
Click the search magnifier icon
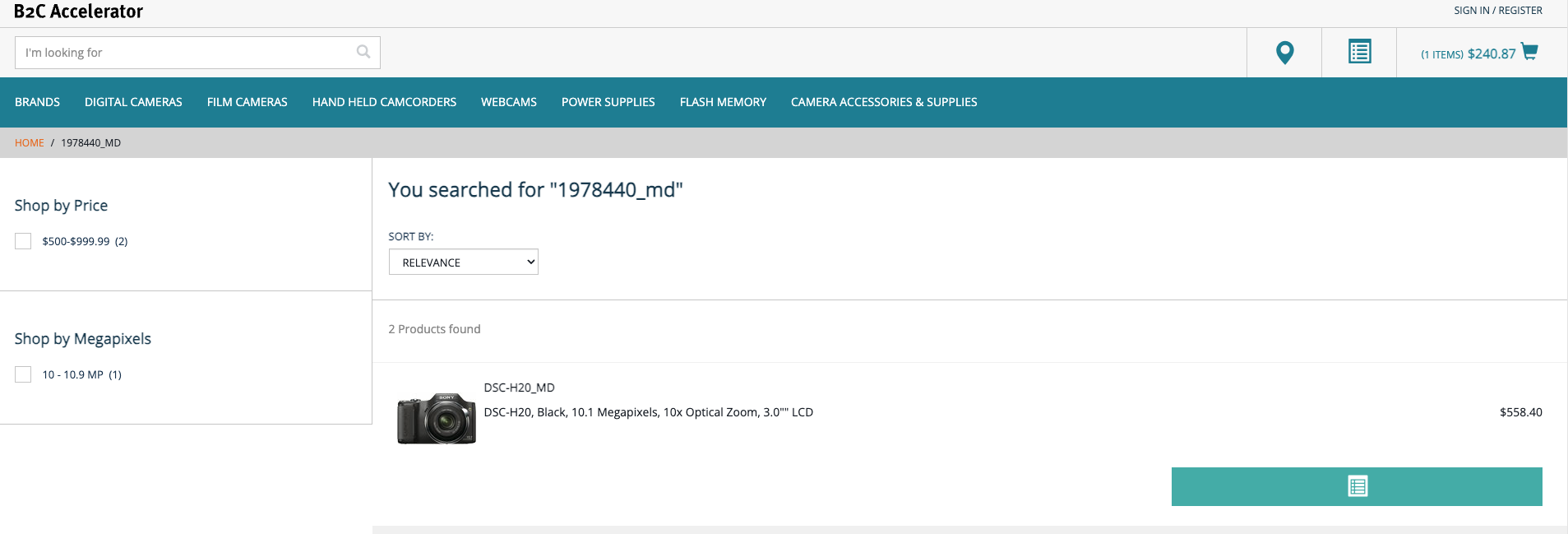363,52
